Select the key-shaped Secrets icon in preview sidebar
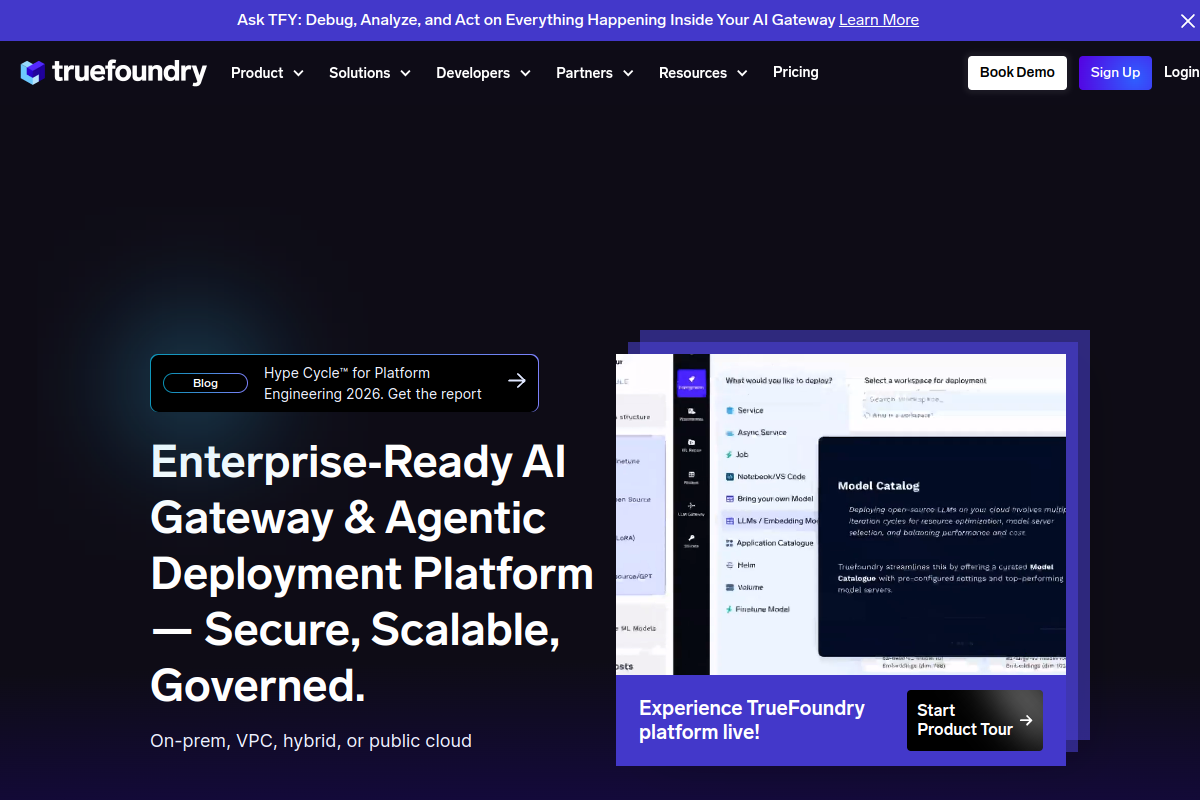The image size is (1200, 800). (691, 540)
